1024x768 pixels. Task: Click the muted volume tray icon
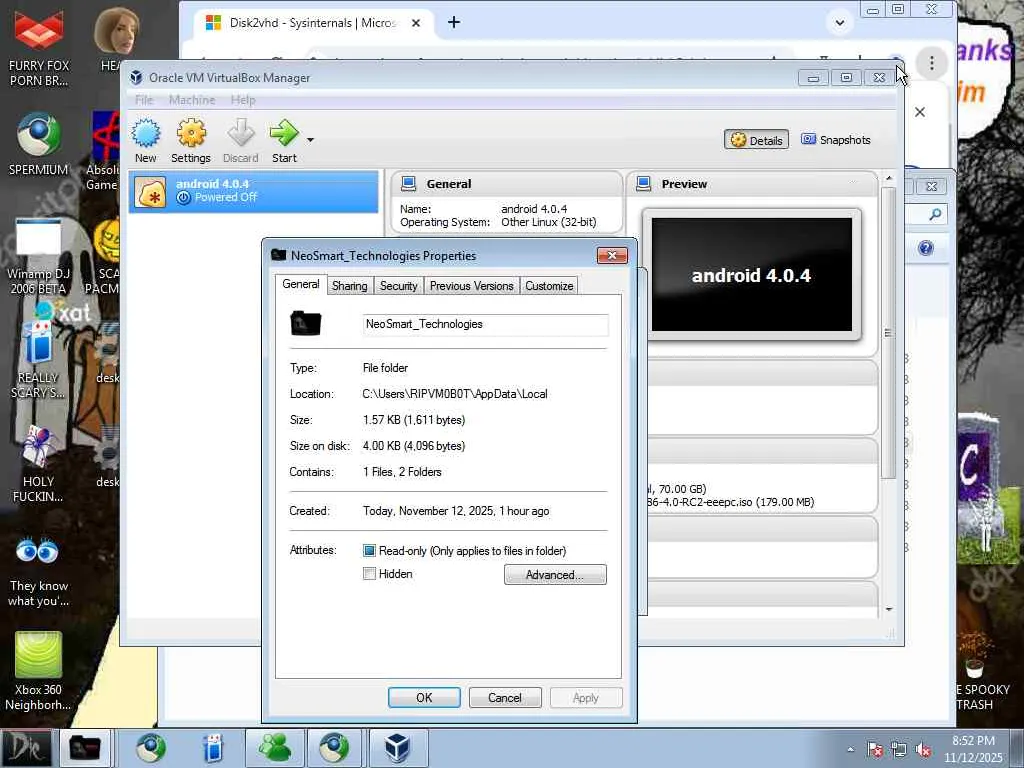923,750
